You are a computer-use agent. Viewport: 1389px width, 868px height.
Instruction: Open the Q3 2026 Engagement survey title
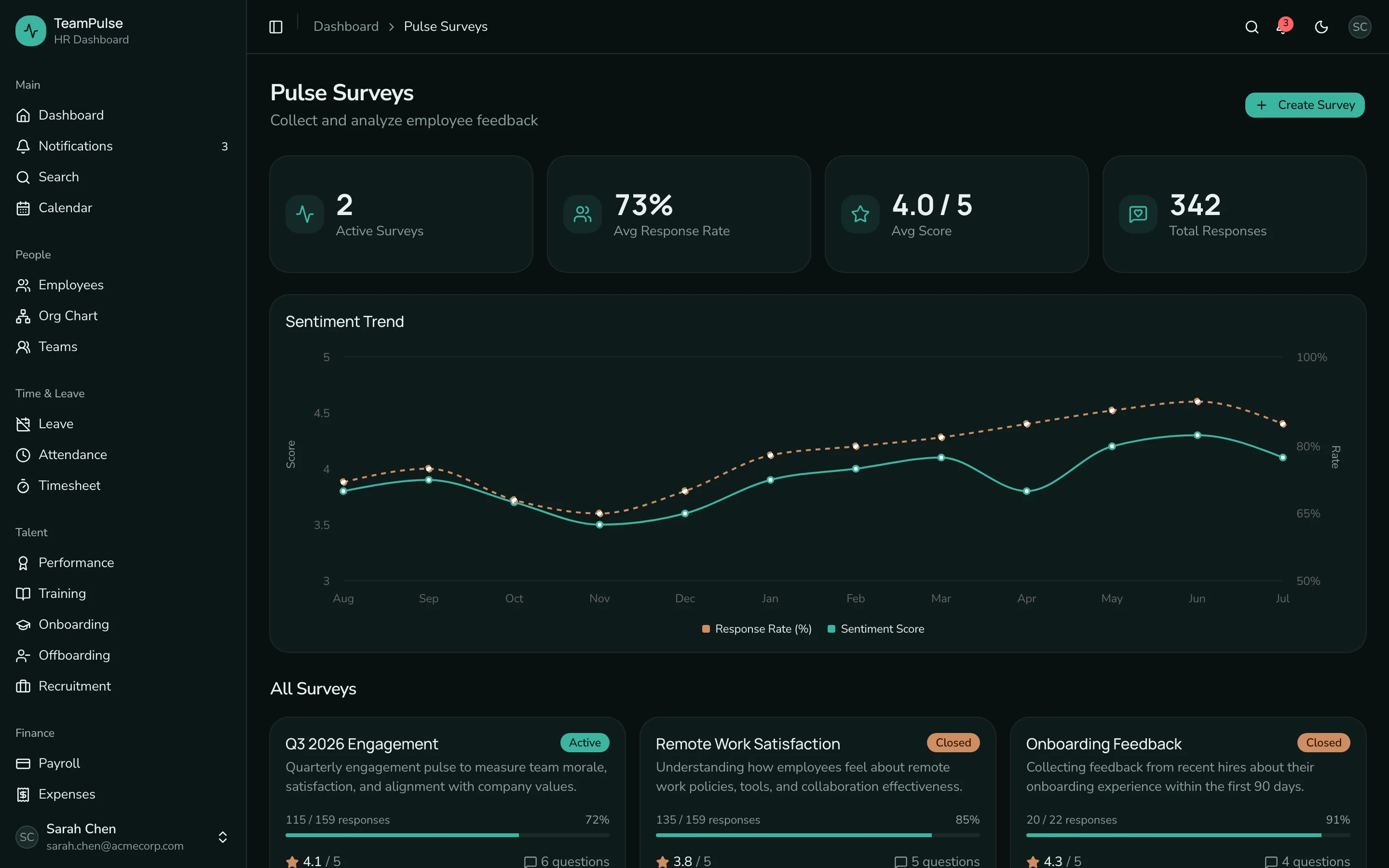[362, 744]
